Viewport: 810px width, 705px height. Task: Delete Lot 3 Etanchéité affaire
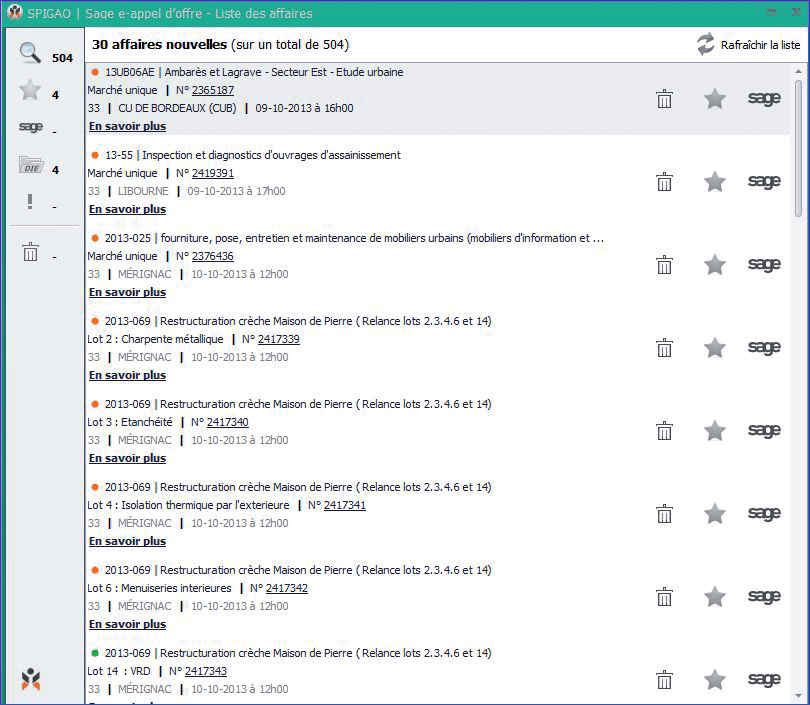coord(664,431)
